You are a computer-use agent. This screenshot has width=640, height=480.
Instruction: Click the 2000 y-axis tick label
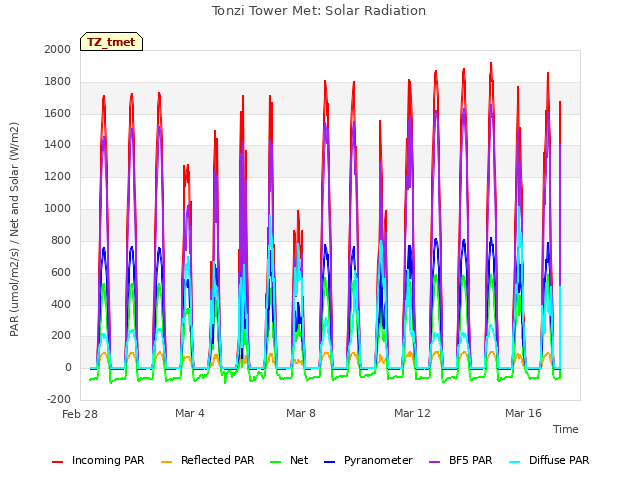click(58, 49)
